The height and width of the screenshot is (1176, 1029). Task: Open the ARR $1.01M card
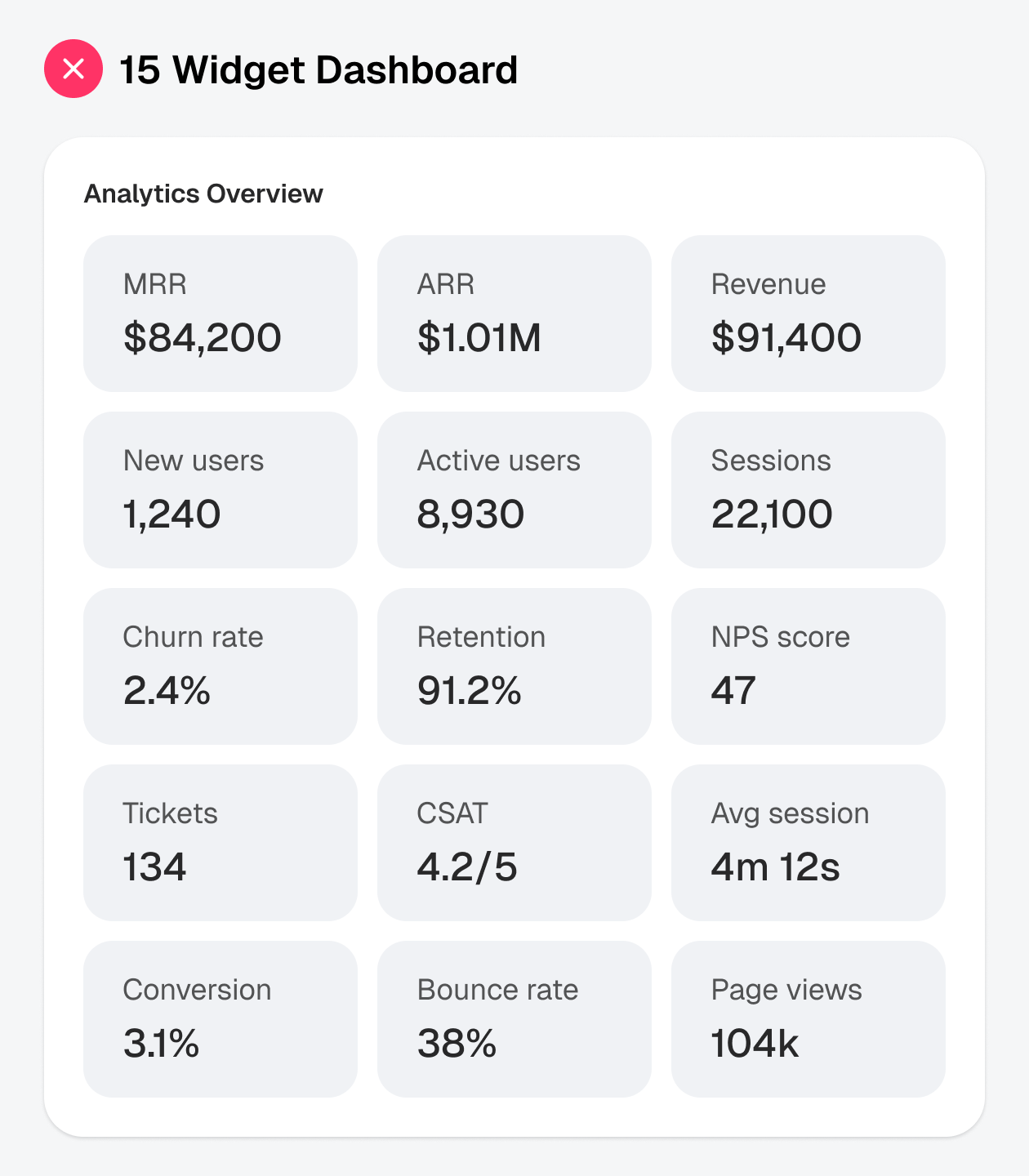514,314
